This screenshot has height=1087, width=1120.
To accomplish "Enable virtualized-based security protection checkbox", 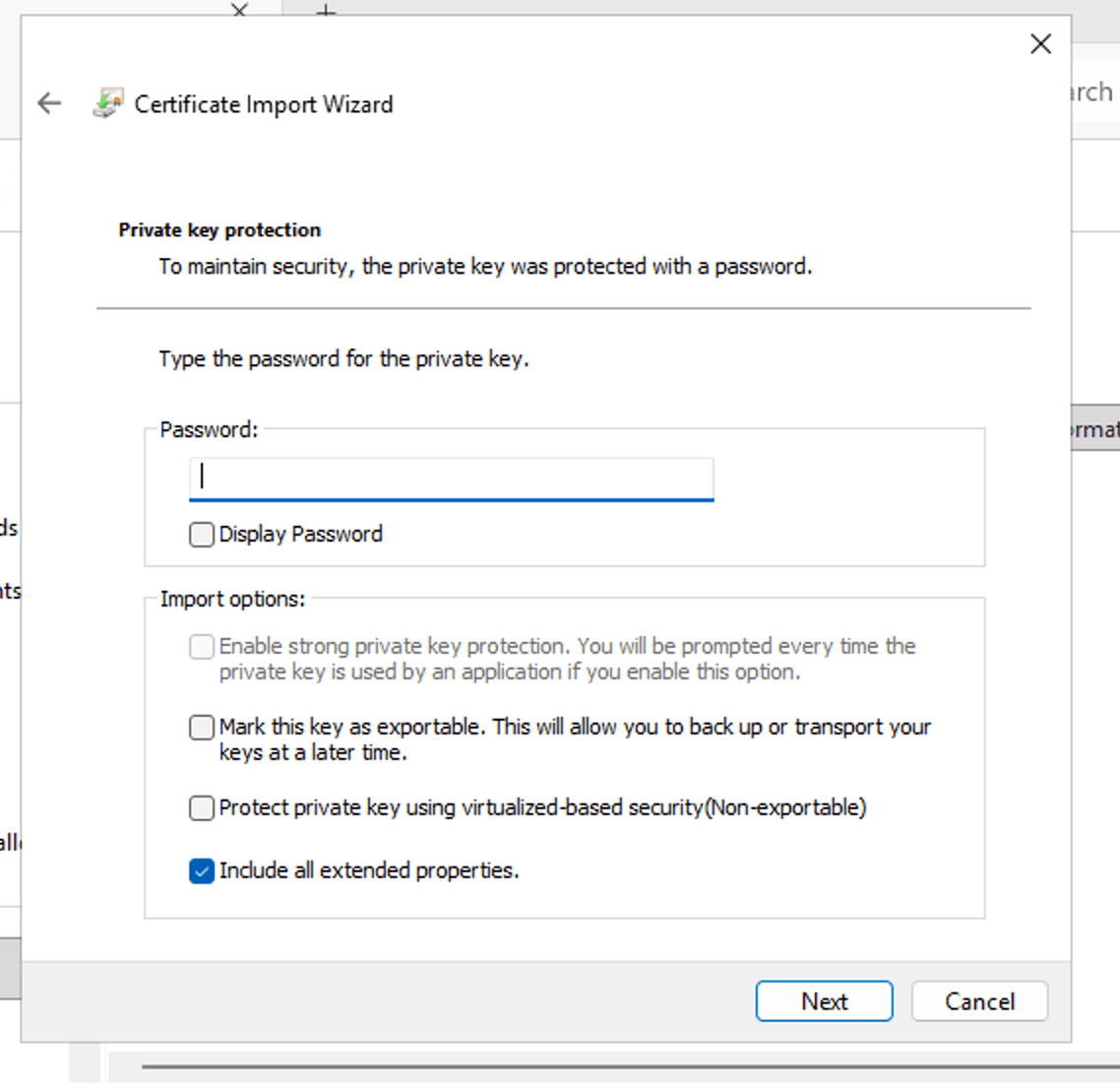I will pos(202,808).
